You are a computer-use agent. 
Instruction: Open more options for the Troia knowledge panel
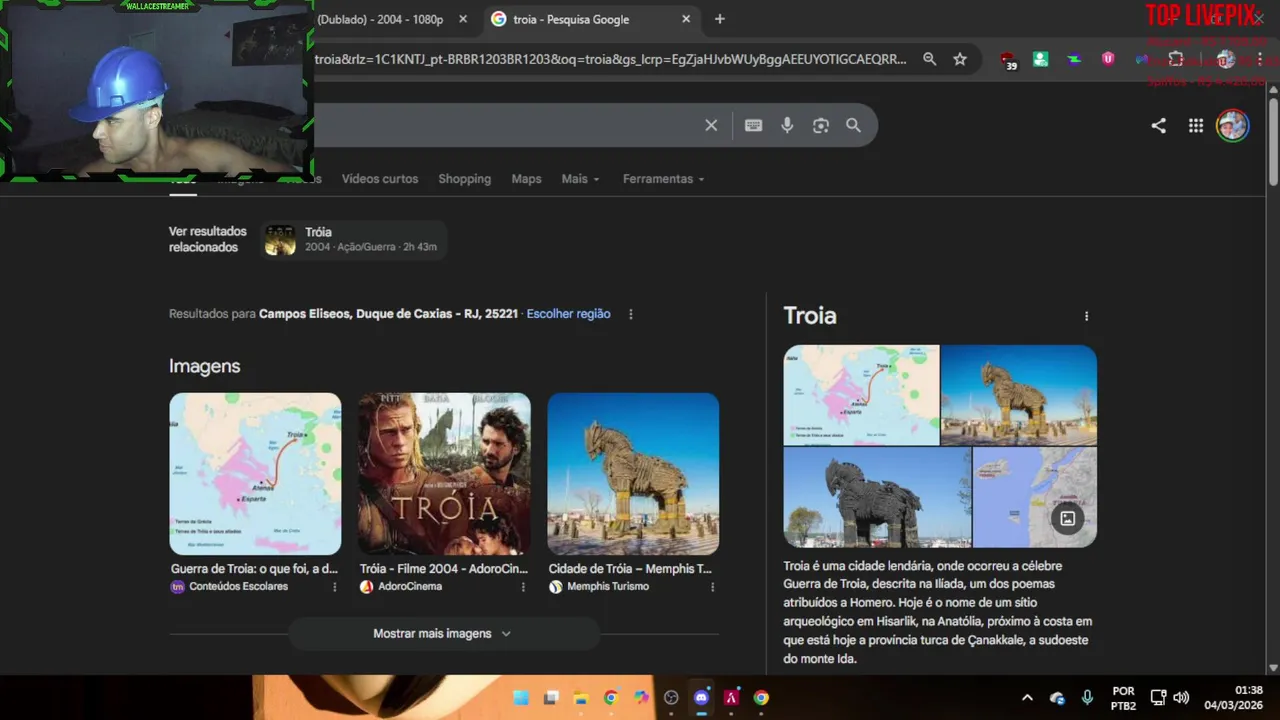1086,316
